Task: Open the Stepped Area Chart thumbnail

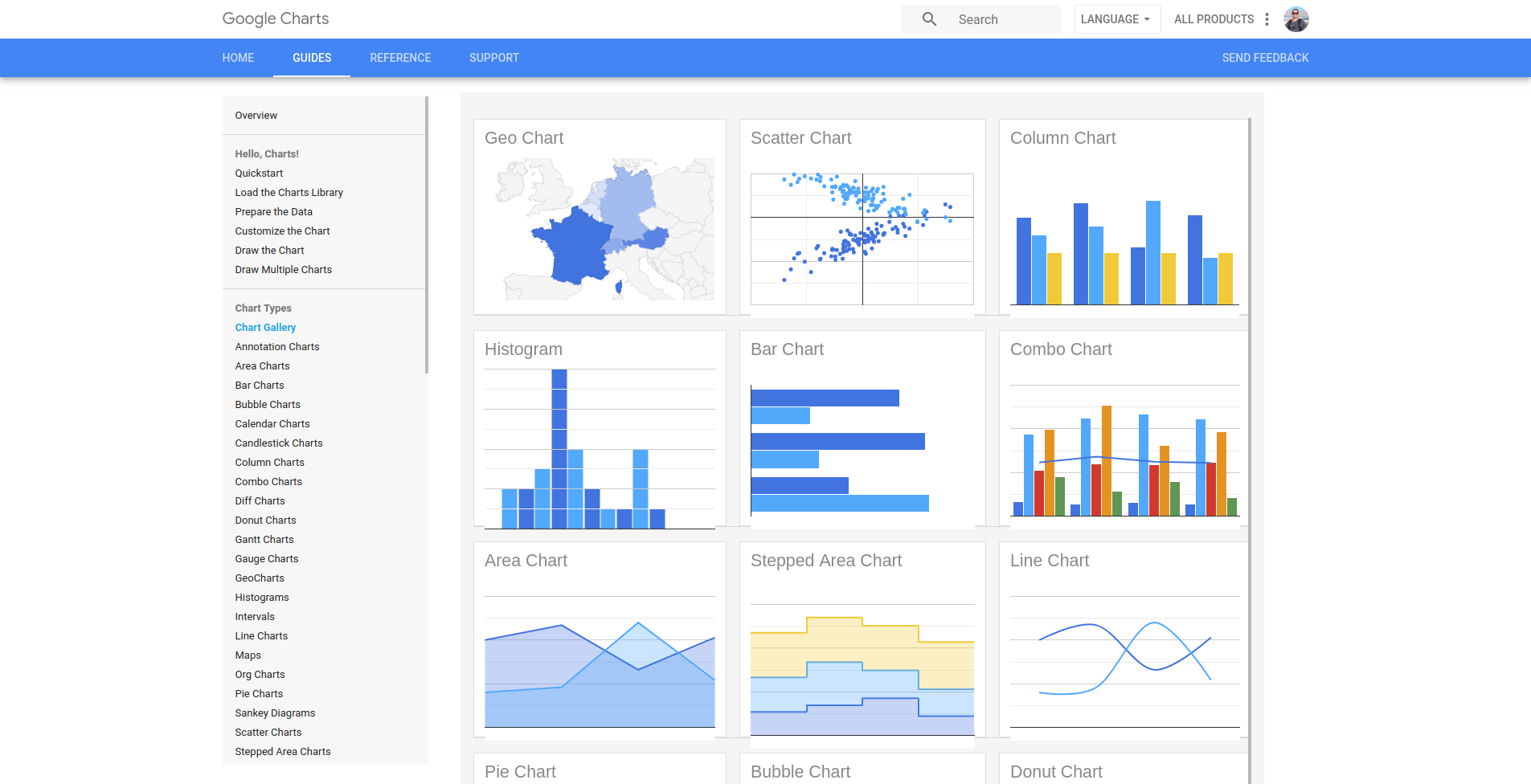Action: (862, 668)
